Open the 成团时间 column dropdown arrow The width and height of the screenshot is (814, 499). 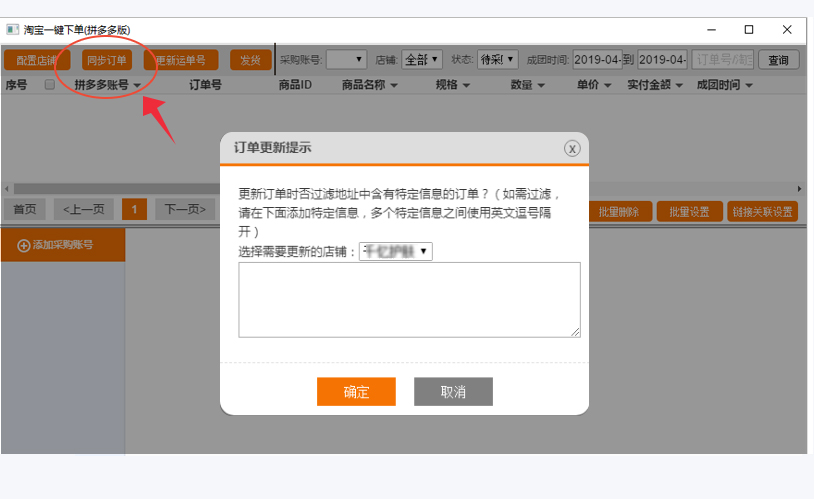click(749, 85)
